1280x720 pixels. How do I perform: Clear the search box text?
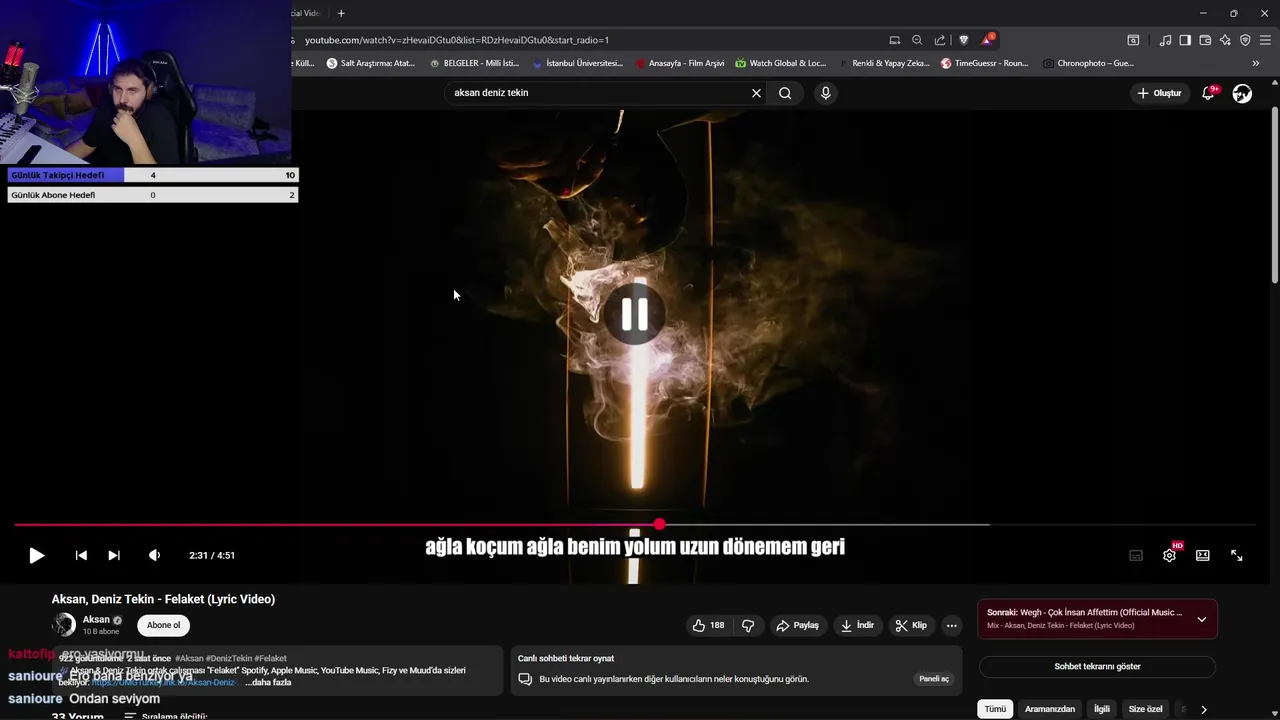[756, 93]
